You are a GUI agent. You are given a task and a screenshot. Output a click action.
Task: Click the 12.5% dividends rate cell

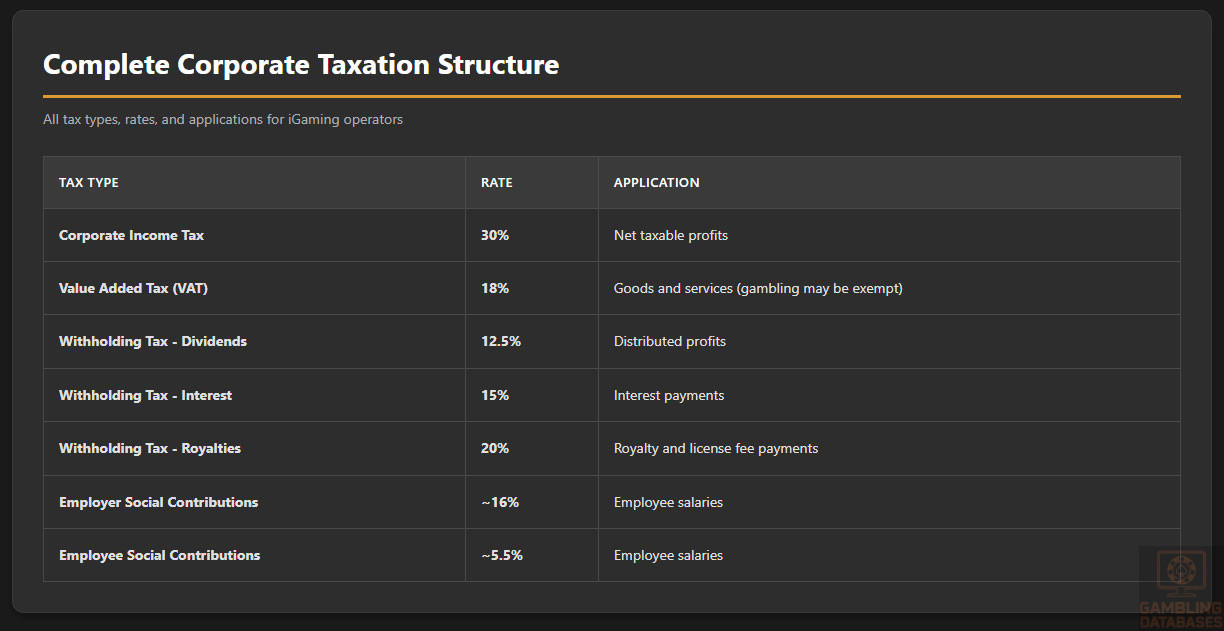(x=501, y=342)
